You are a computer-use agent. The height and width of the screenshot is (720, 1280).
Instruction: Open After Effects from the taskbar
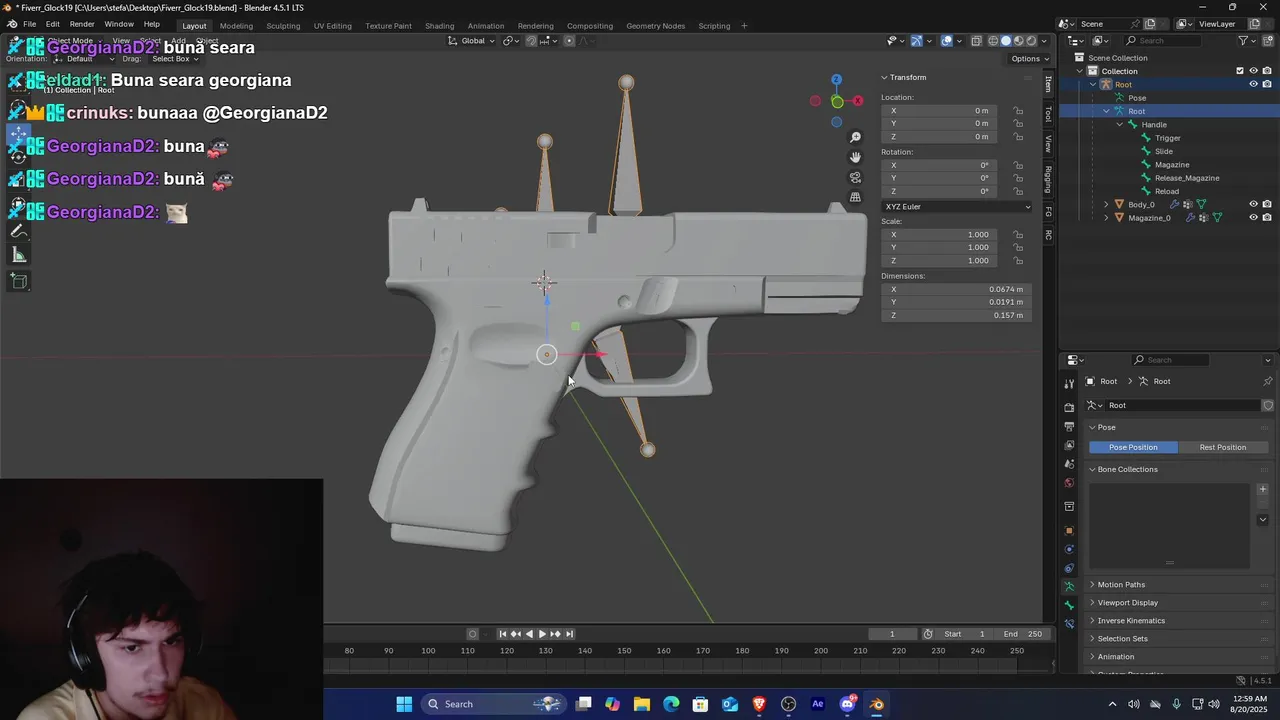click(818, 704)
